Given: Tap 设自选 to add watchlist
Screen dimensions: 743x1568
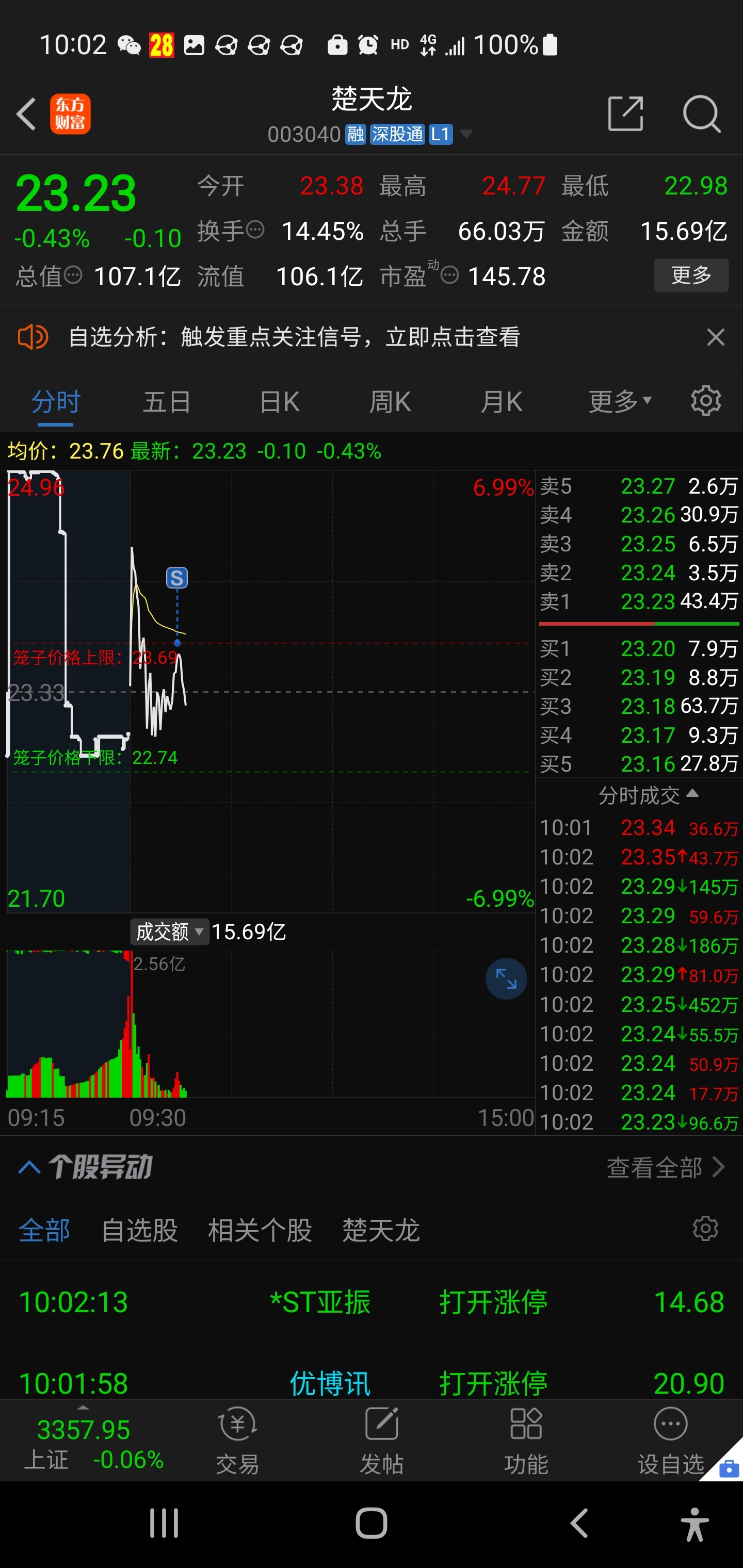Looking at the screenshot, I should tap(671, 1442).
